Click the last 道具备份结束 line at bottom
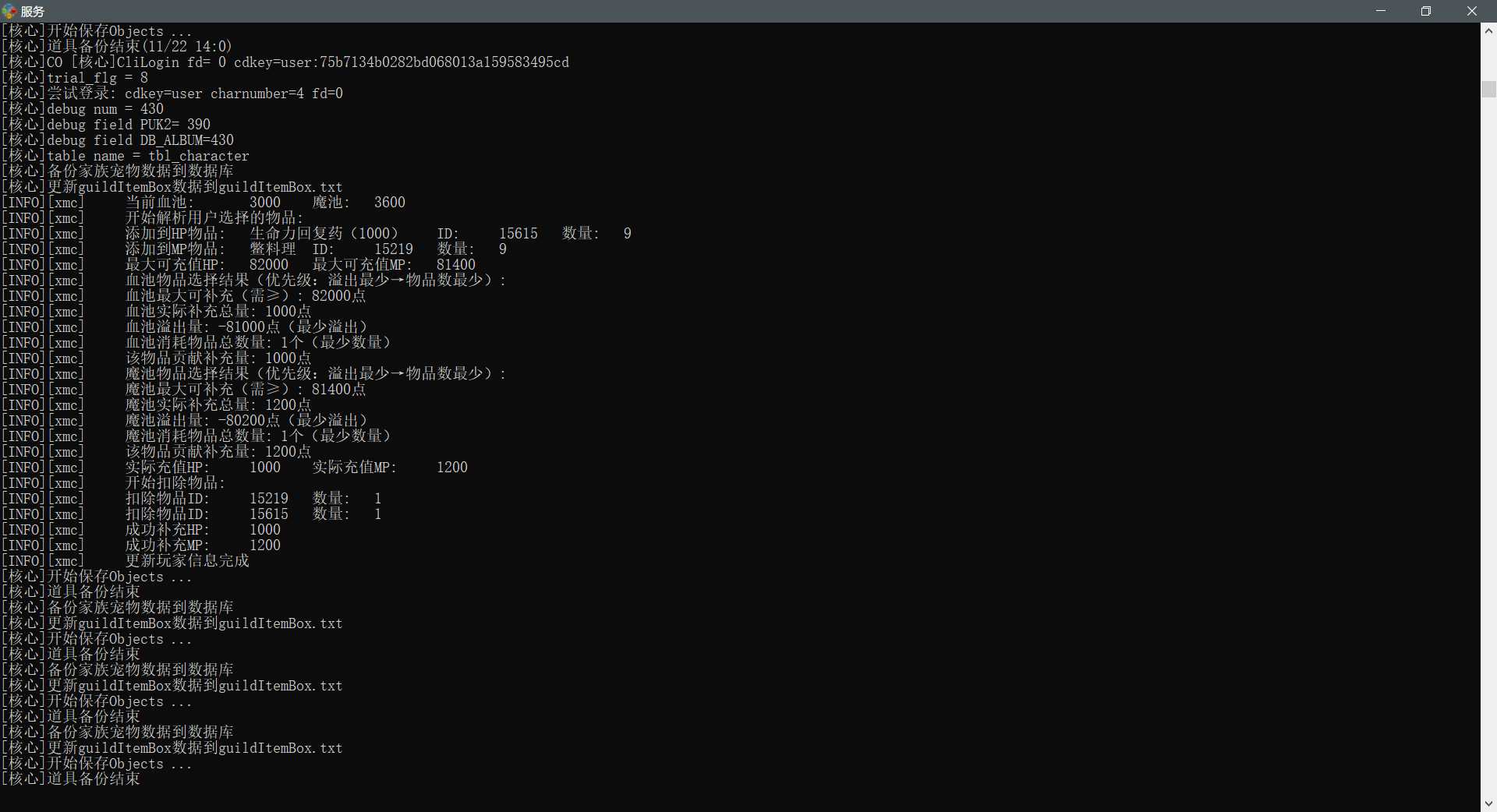Screen dimensions: 1497x812 [x=71, y=779]
